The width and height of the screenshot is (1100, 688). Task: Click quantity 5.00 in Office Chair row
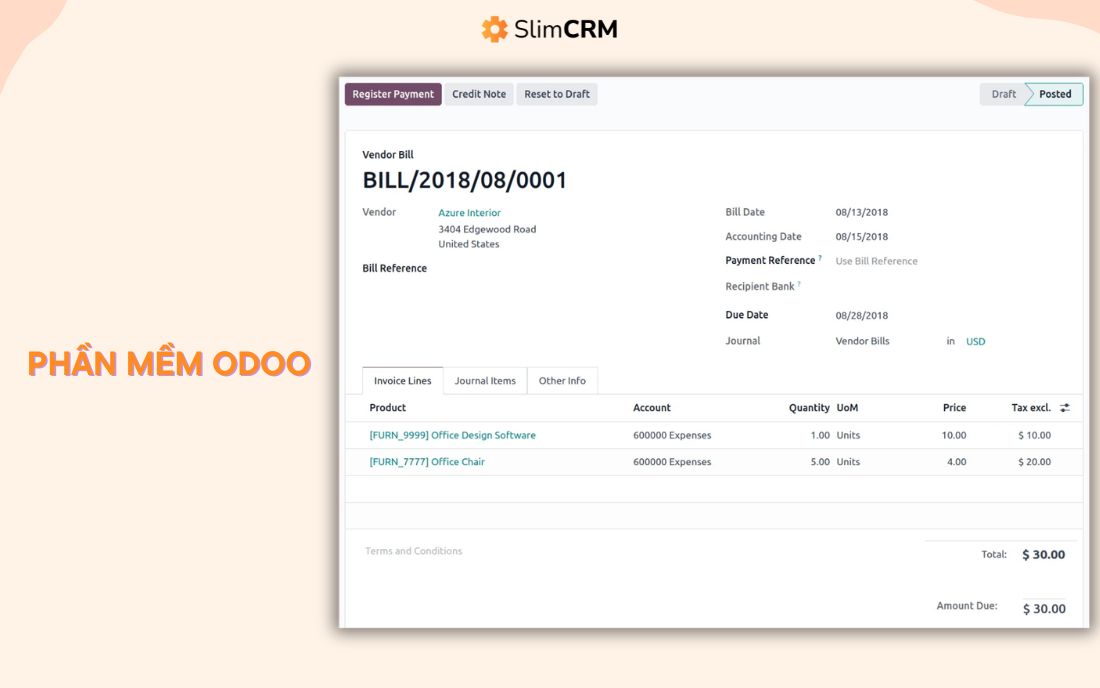[820, 462]
